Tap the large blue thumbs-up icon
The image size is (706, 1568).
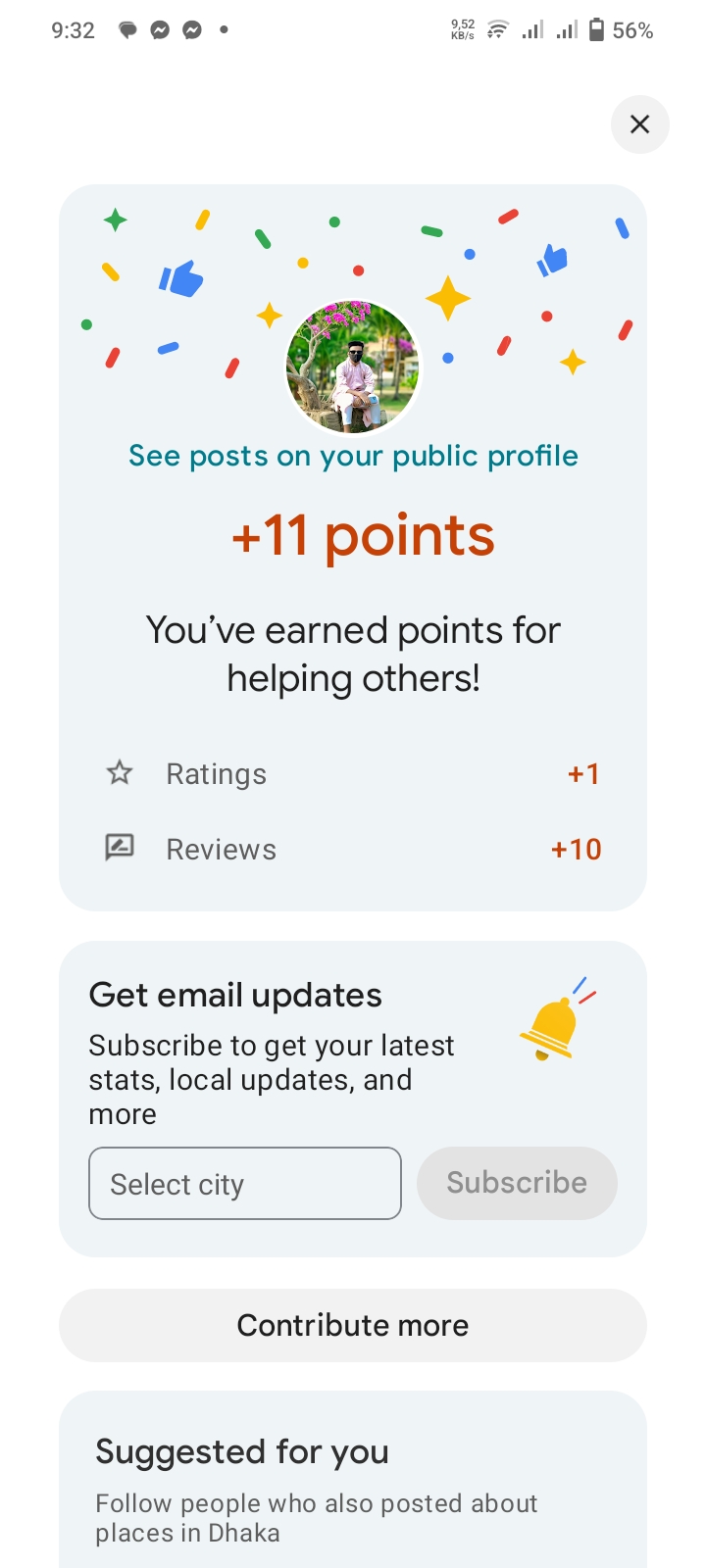181,279
